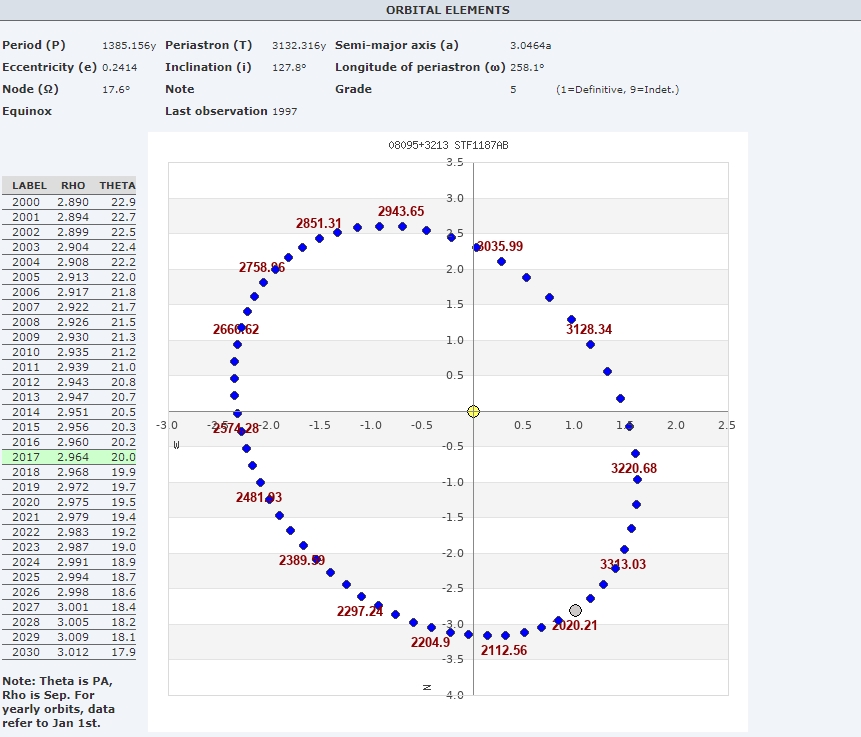Click the THETA value 20.0
This screenshot has width=861, height=737.
point(123,457)
